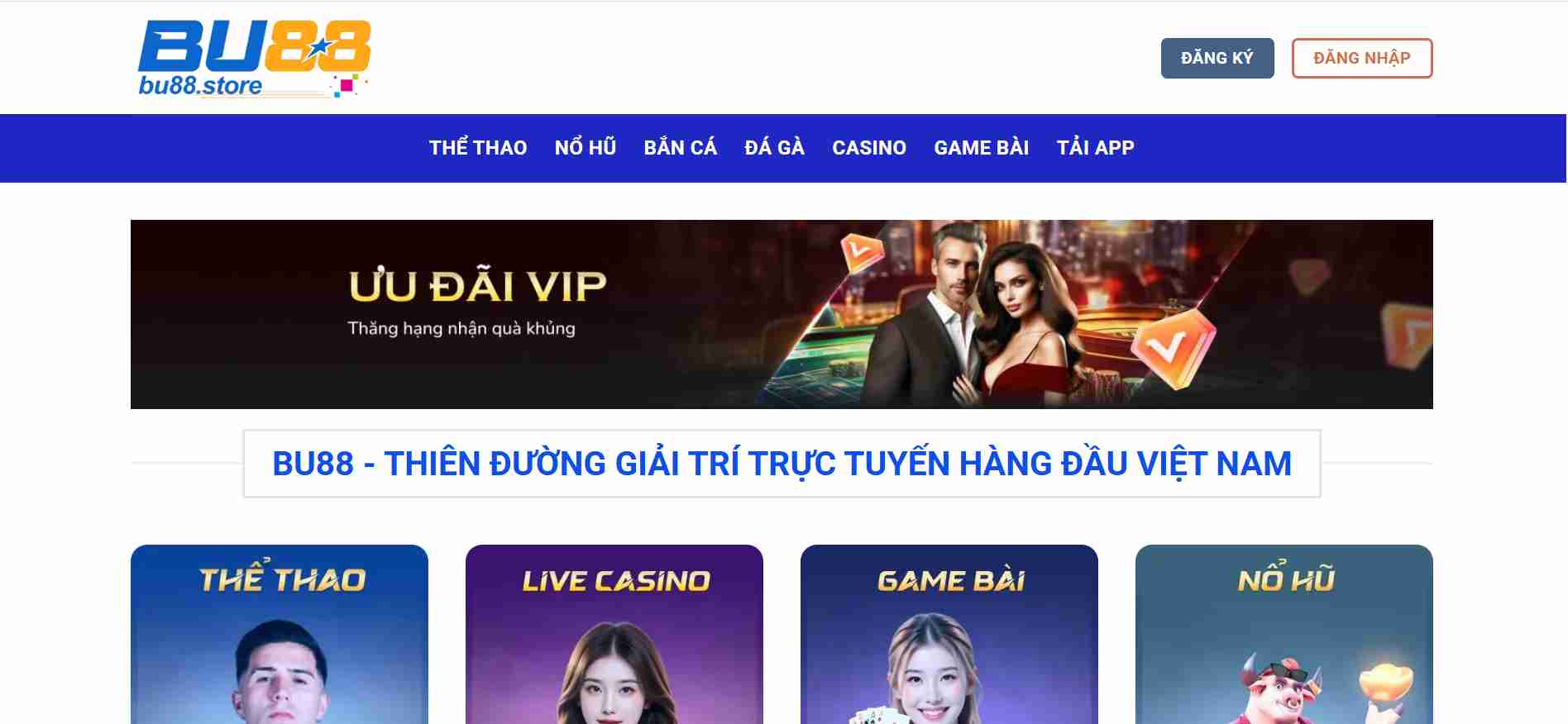1568x724 pixels.
Task: Click the BU88 Thiên Đường Giải Trí heading
Action: tap(782, 464)
